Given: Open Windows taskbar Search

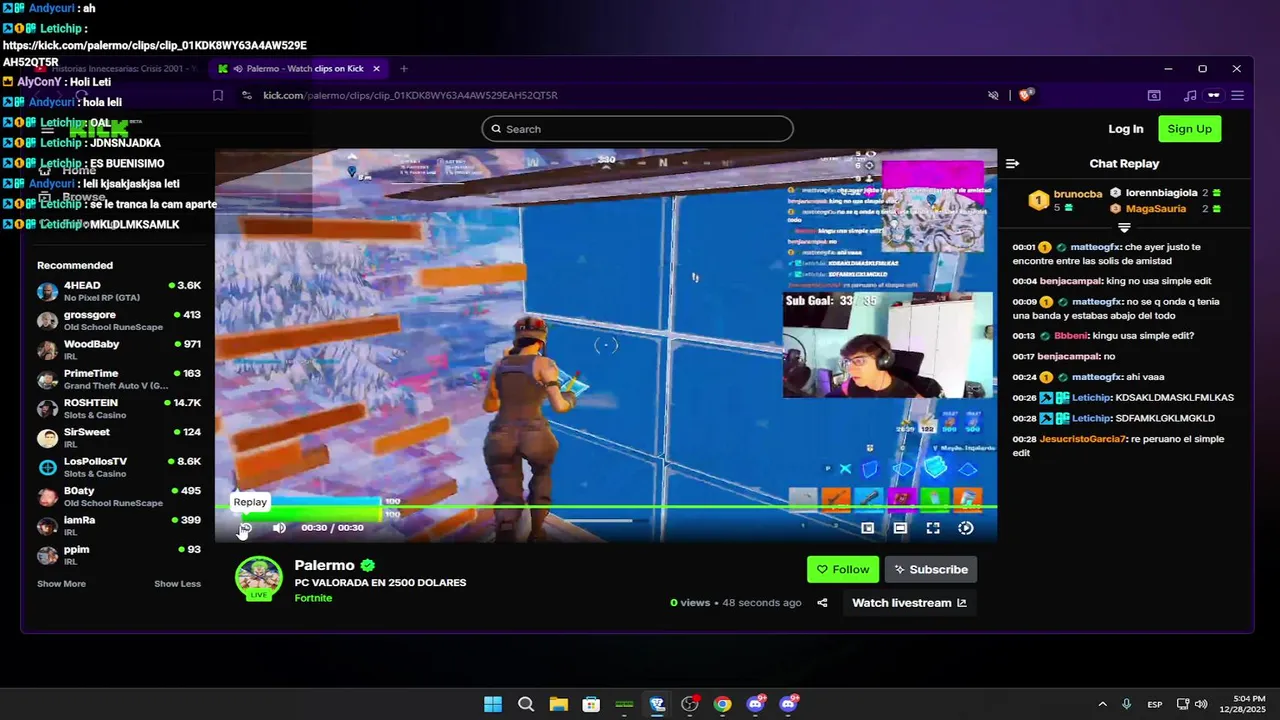Looking at the screenshot, I should tap(526, 704).
